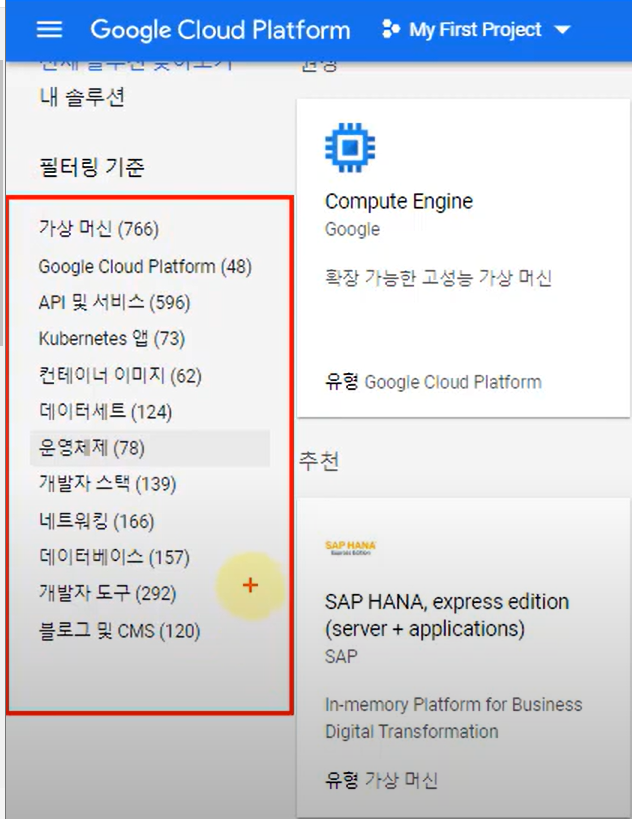
Task: Filter by 가상 머신 (766)
Action: (x=99, y=229)
